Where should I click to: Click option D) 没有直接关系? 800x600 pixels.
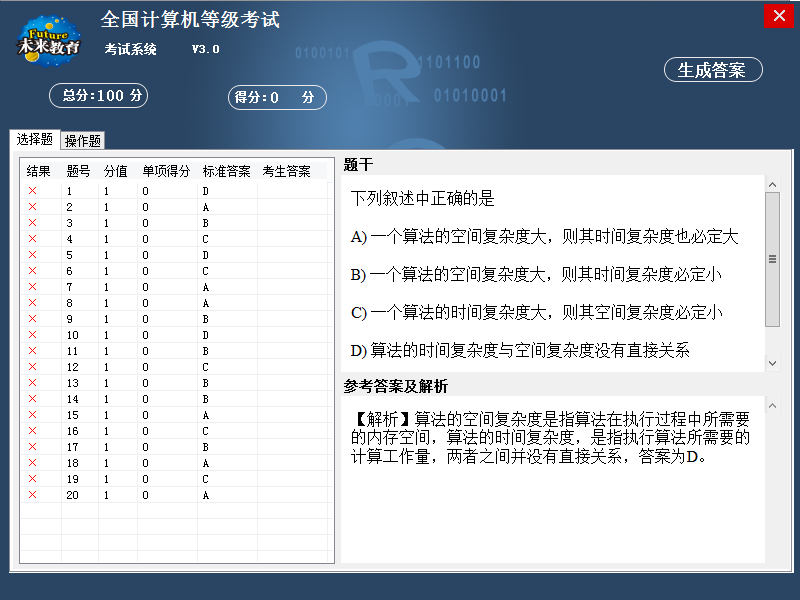click(520, 350)
